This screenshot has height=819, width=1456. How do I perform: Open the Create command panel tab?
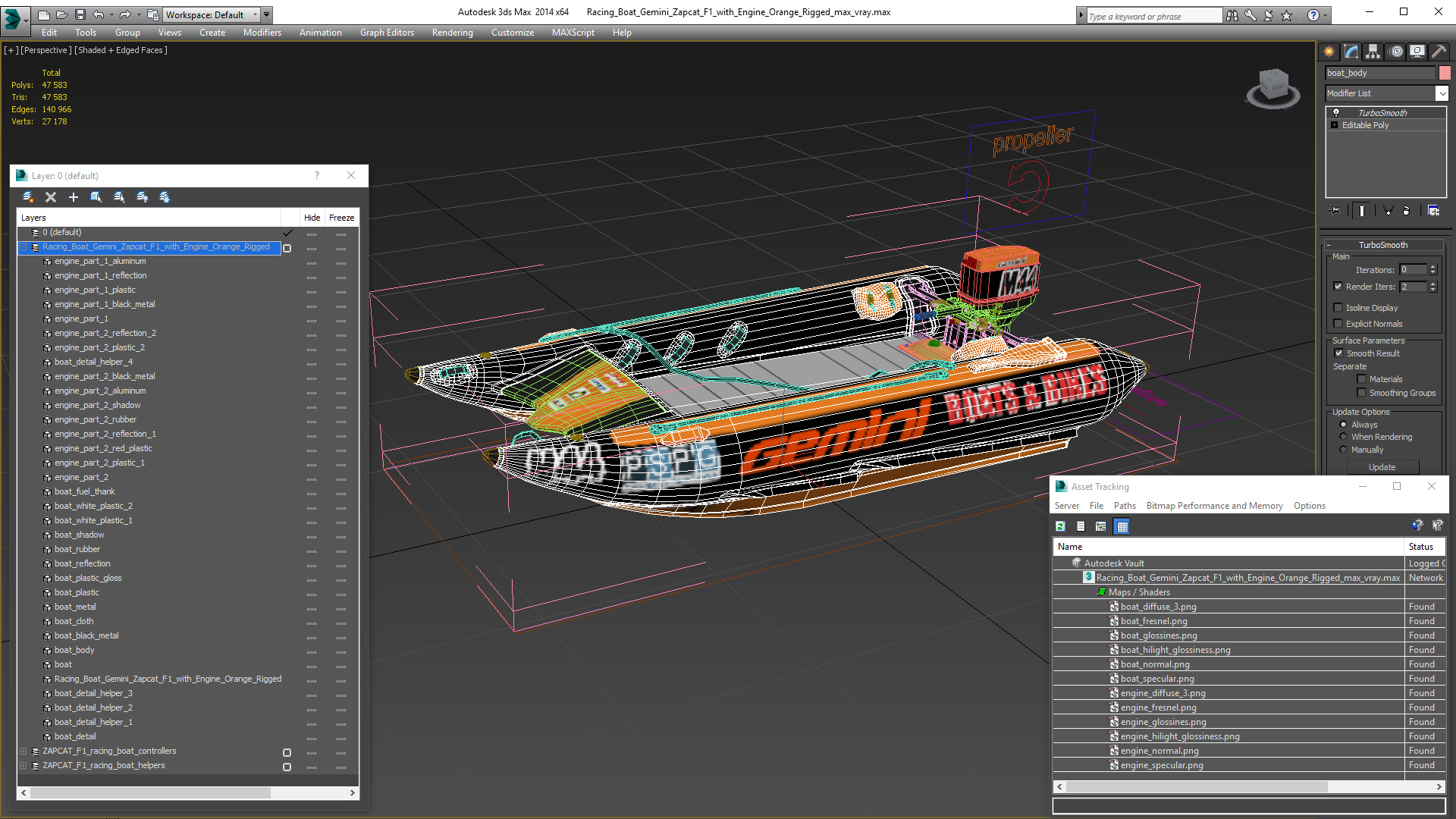coord(1329,52)
